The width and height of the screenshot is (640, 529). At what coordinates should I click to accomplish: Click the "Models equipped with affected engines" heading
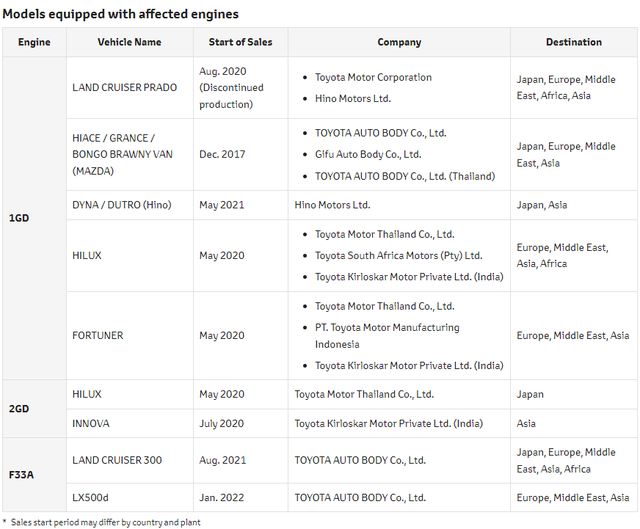coord(119,14)
